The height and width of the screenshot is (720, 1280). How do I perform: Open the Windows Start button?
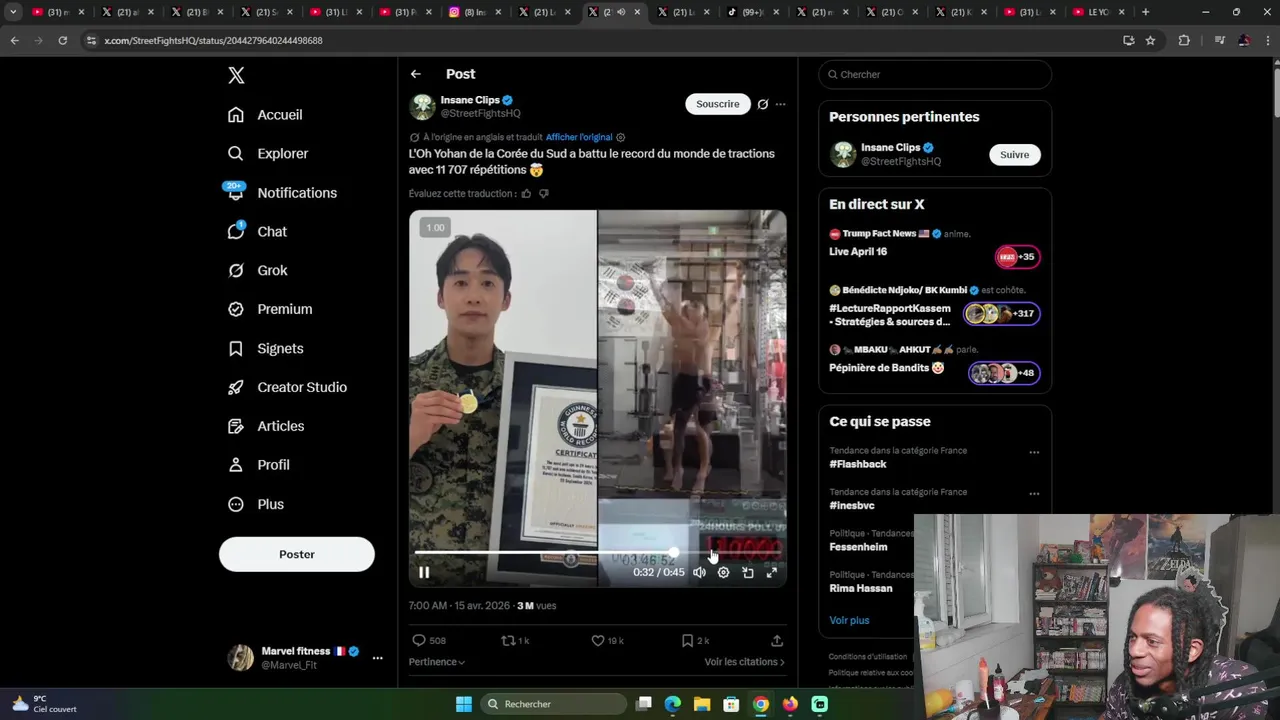point(464,704)
